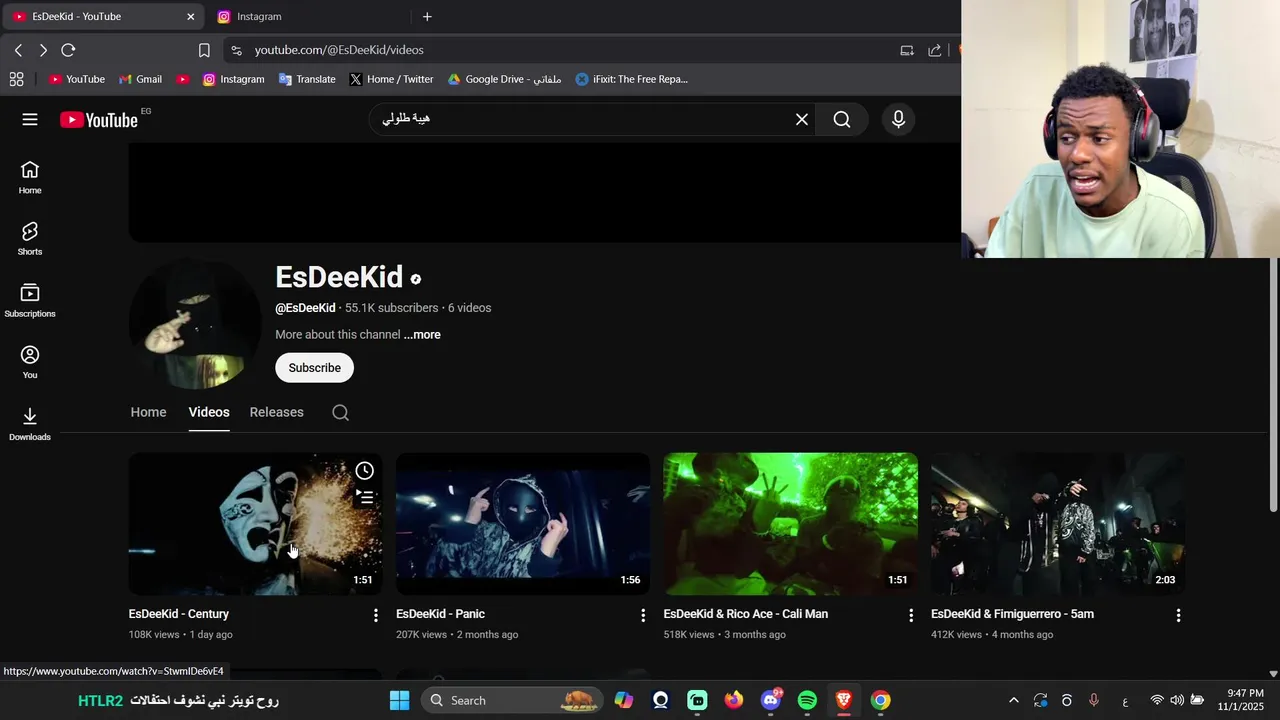Open the YouTube guide hamburger menu
Screen dimensions: 1280x720
point(30,120)
